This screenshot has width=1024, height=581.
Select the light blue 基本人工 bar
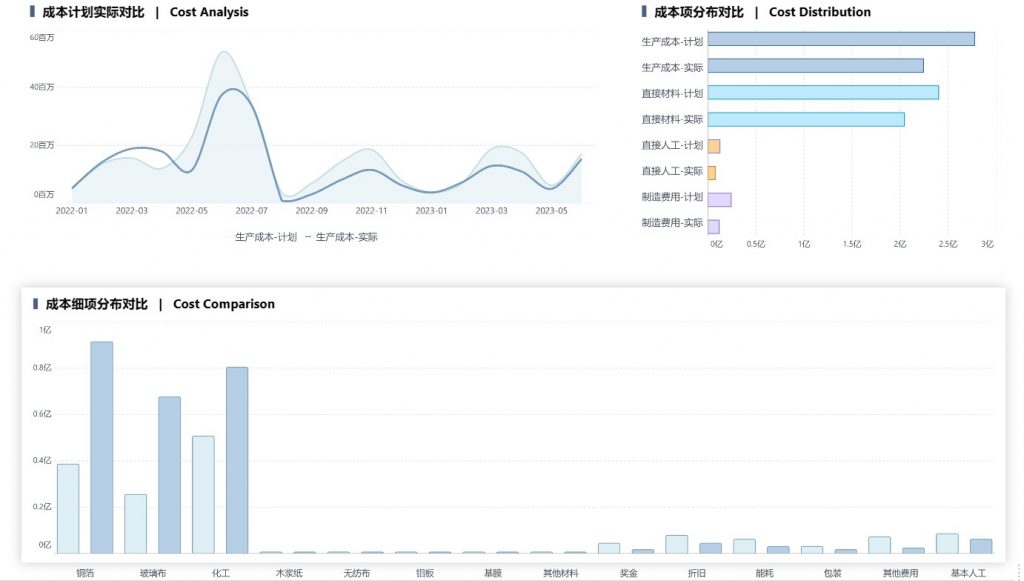tap(947, 543)
